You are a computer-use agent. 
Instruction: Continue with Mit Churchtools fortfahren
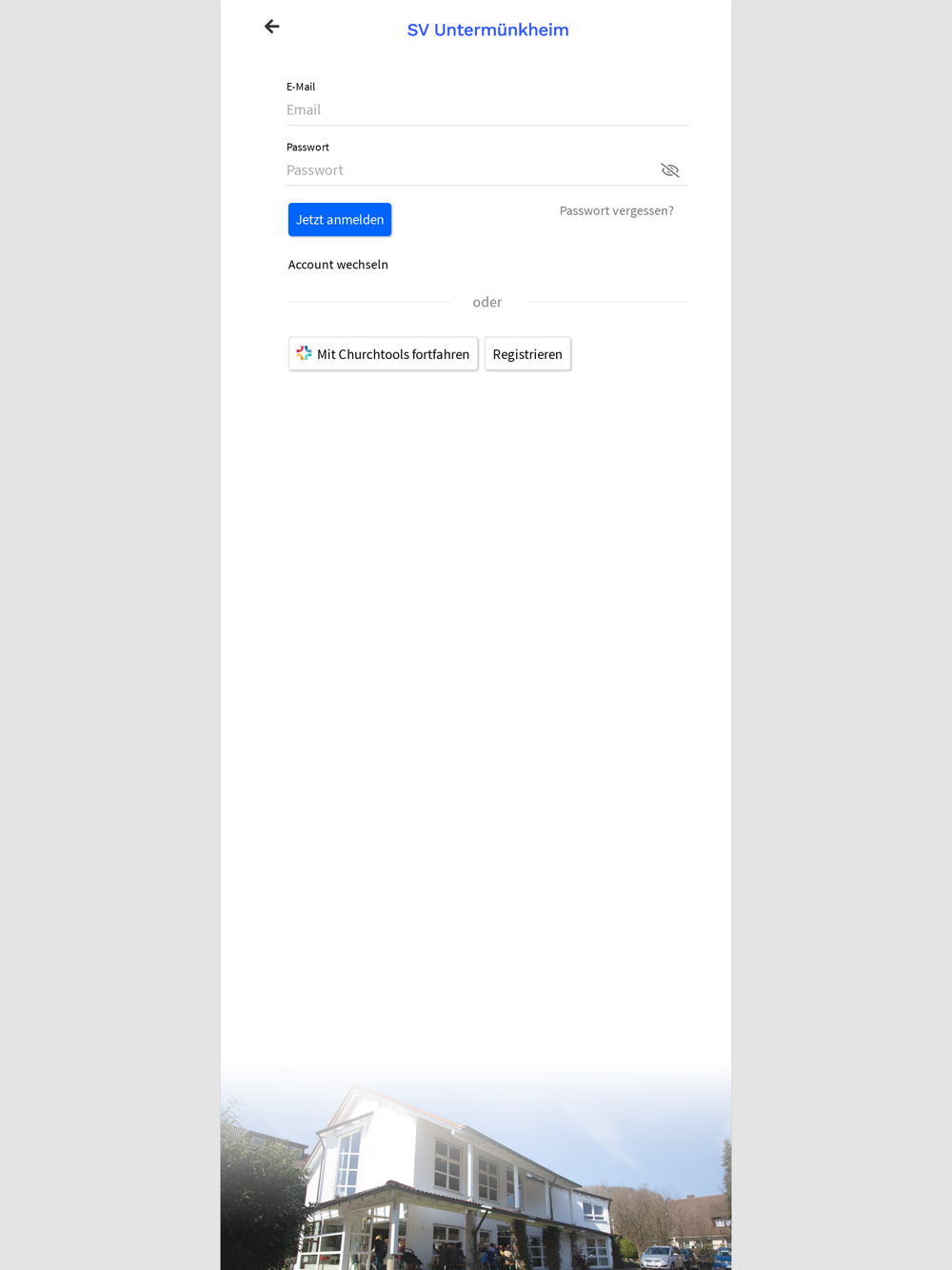384,354
